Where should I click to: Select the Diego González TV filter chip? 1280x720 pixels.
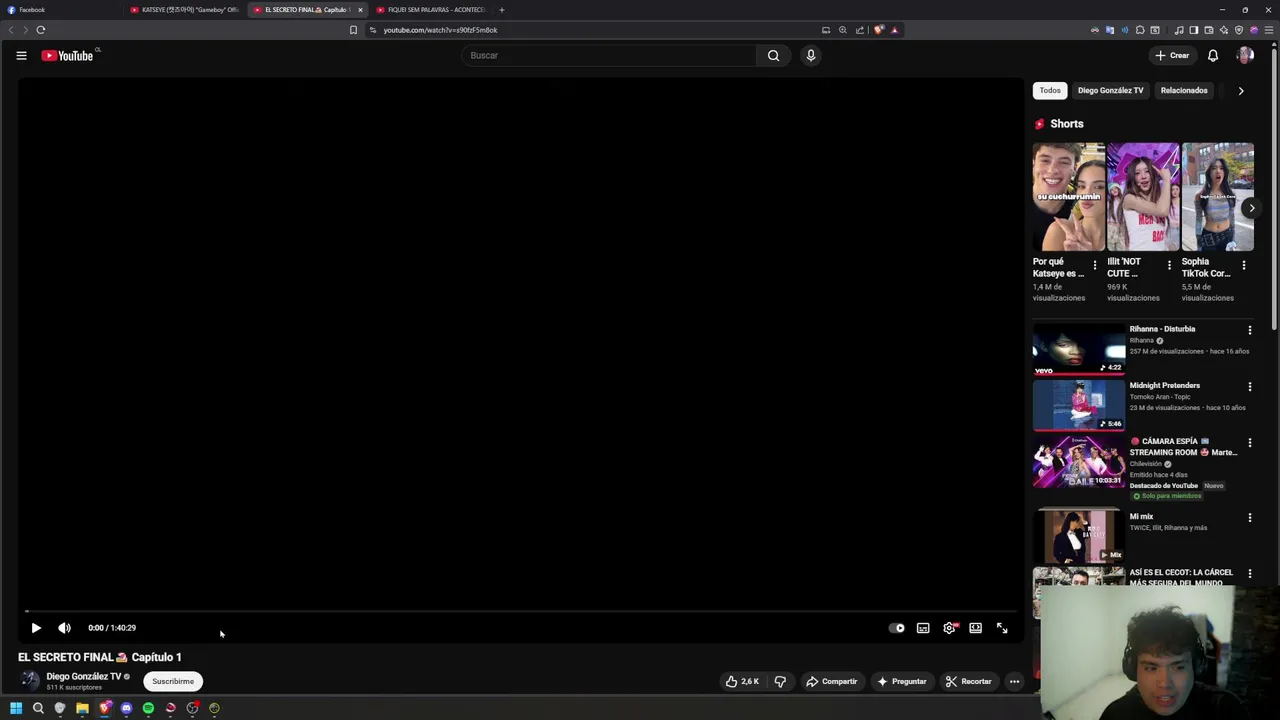[x=1110, y=91]
